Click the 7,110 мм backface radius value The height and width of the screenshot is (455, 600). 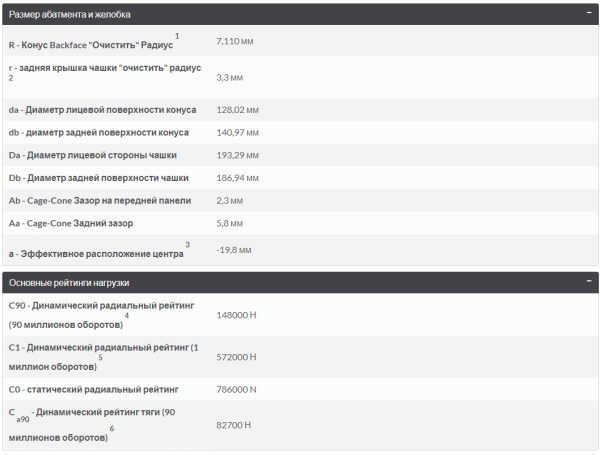coord(234,42)
